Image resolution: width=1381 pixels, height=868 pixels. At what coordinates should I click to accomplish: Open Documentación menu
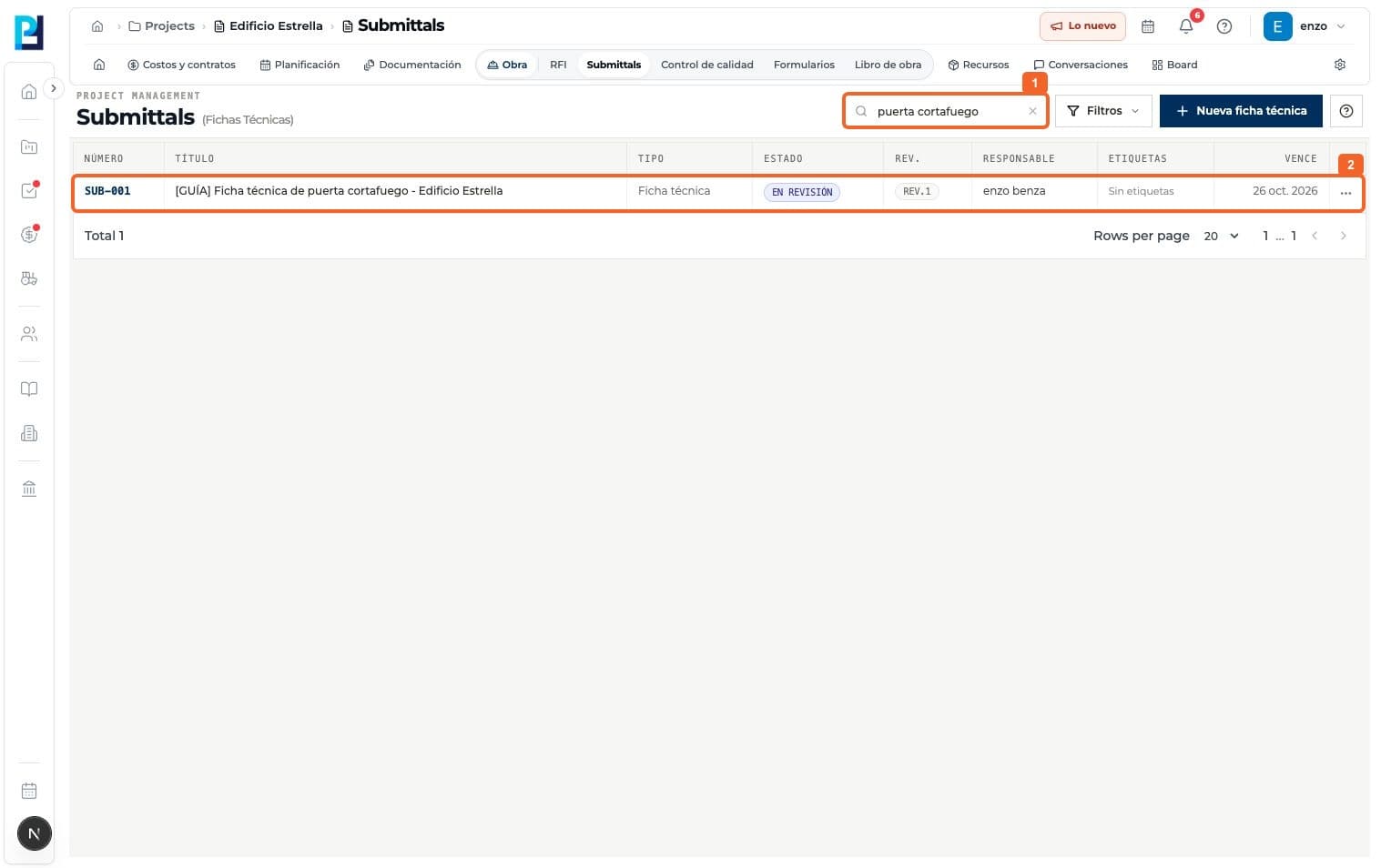pos(411,65)
